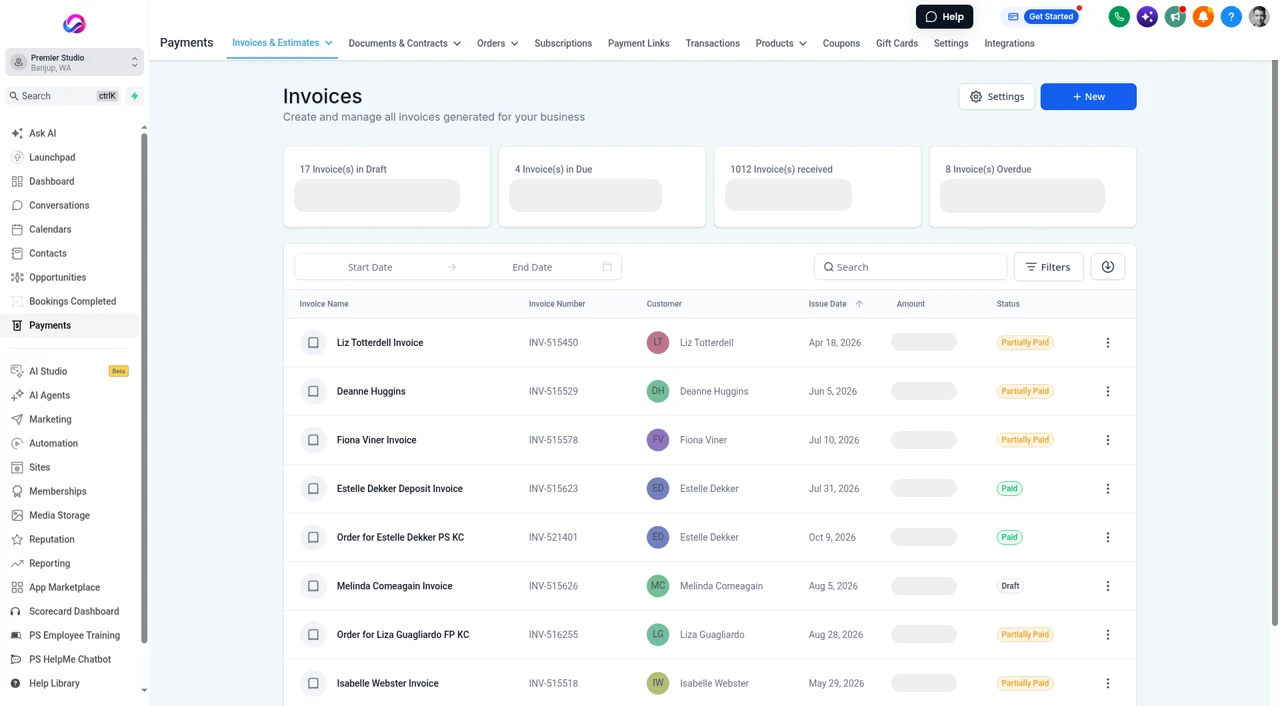This screenshot has width=1280, height=706.
Task: Switch to the Subscriptions tab
Action: pos(563,44)
